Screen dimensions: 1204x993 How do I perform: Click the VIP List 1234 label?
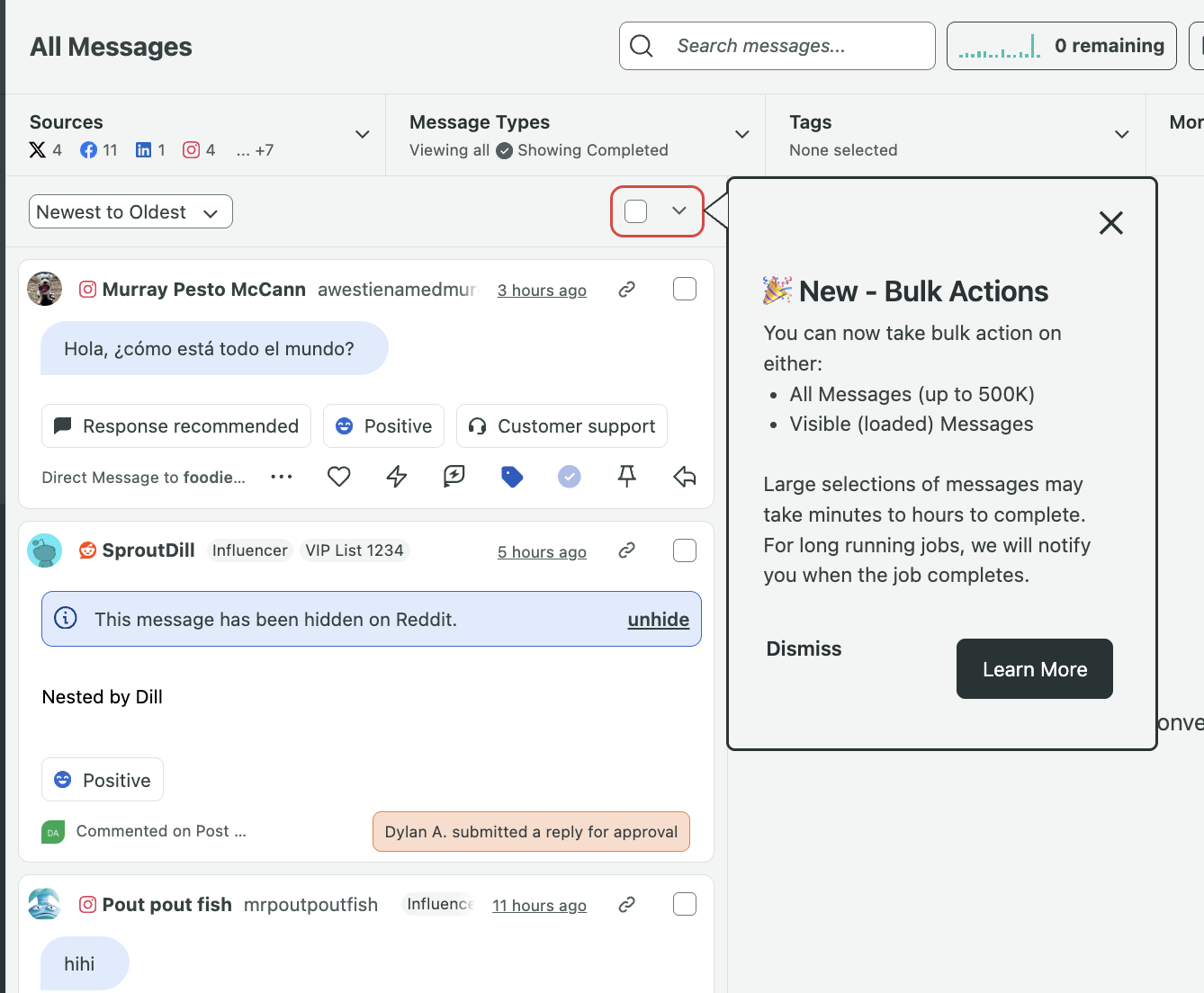pos(355,550)
